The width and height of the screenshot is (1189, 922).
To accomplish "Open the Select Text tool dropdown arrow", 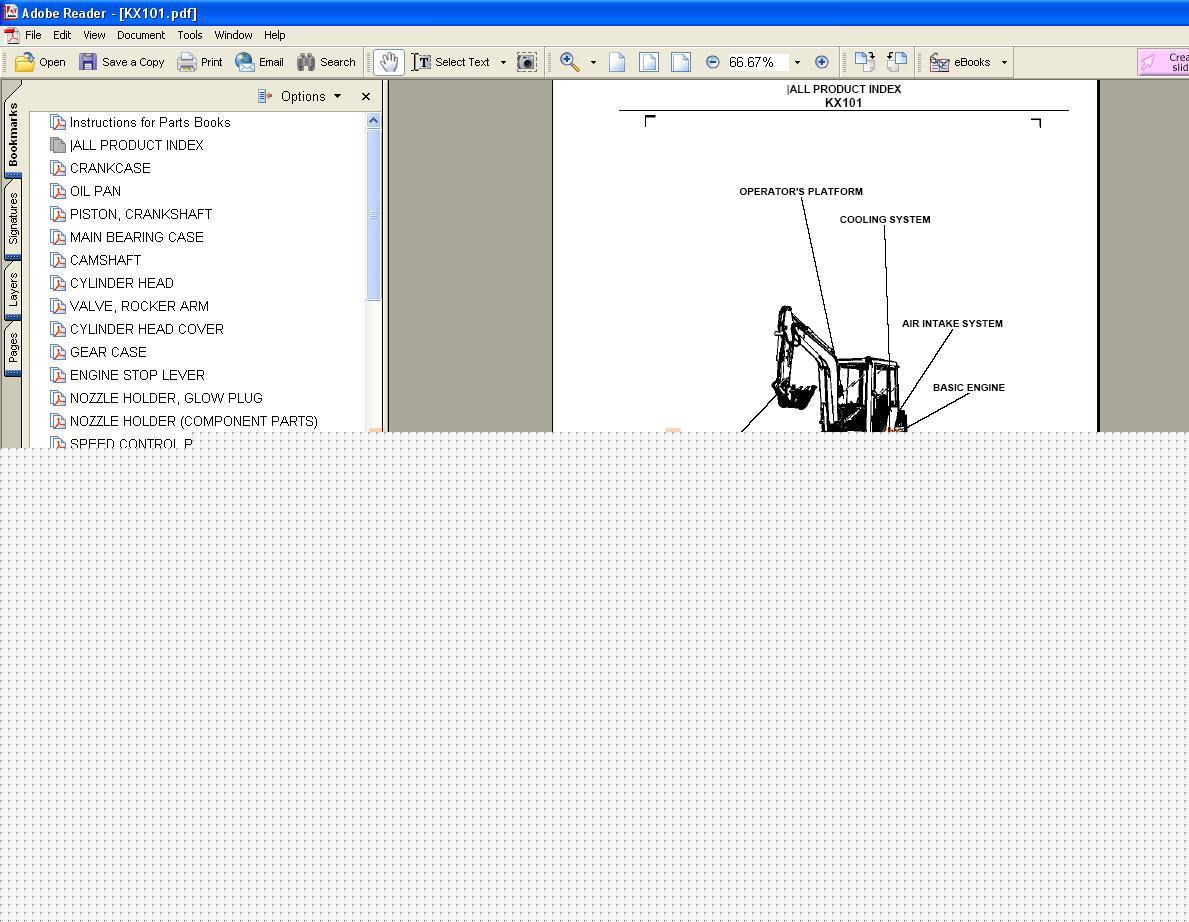I will point(503,62).
